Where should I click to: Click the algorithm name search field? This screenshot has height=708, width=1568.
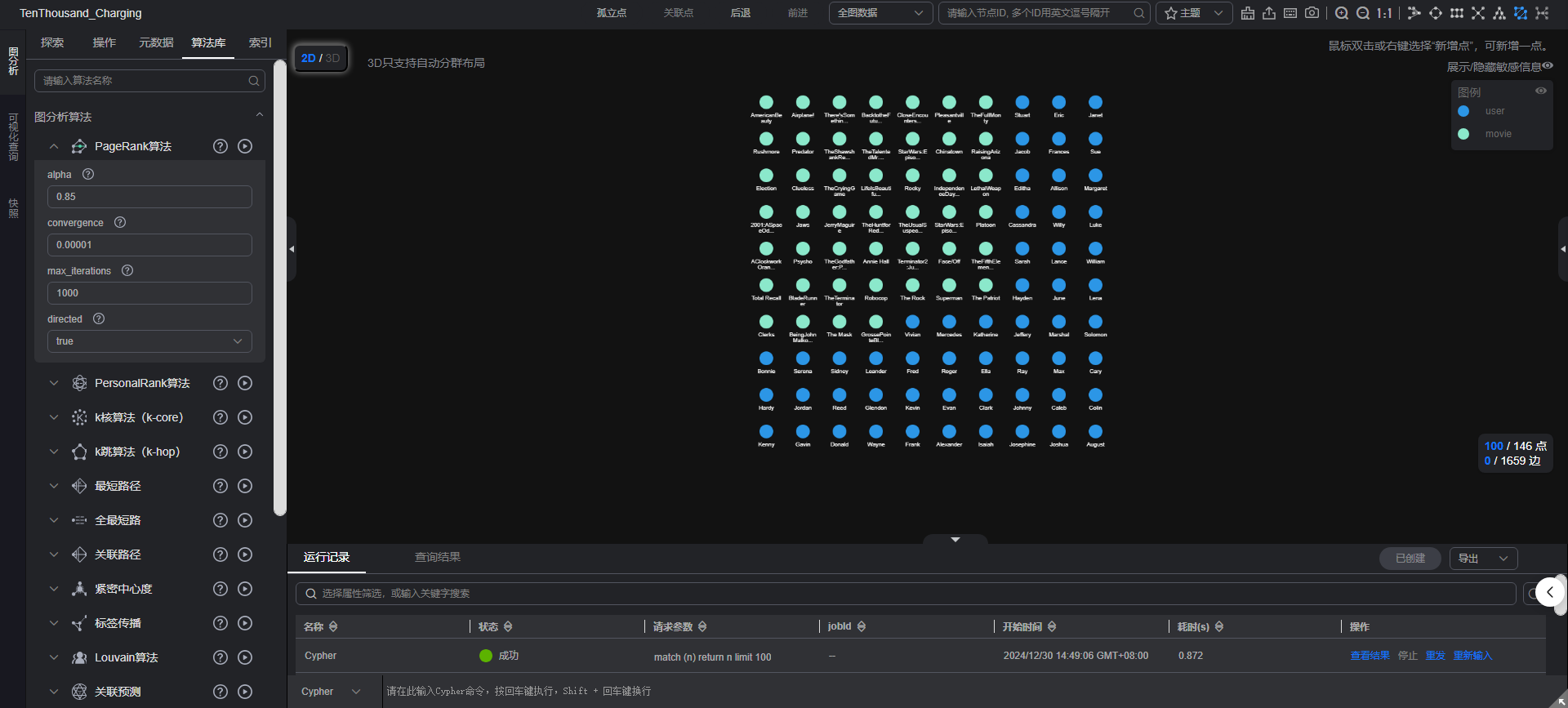pos(149,81)
